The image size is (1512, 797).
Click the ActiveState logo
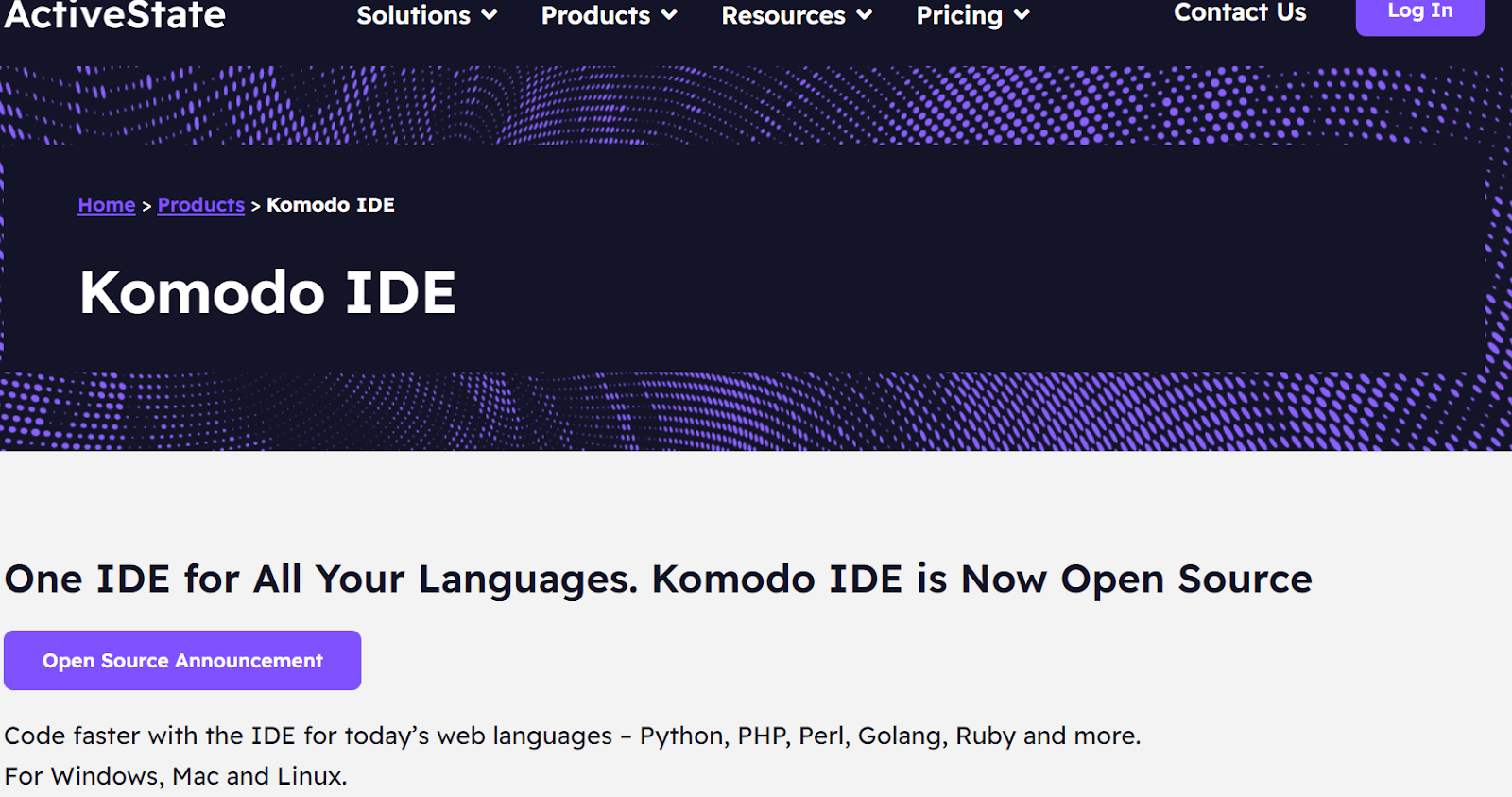[x=114, y=14]
